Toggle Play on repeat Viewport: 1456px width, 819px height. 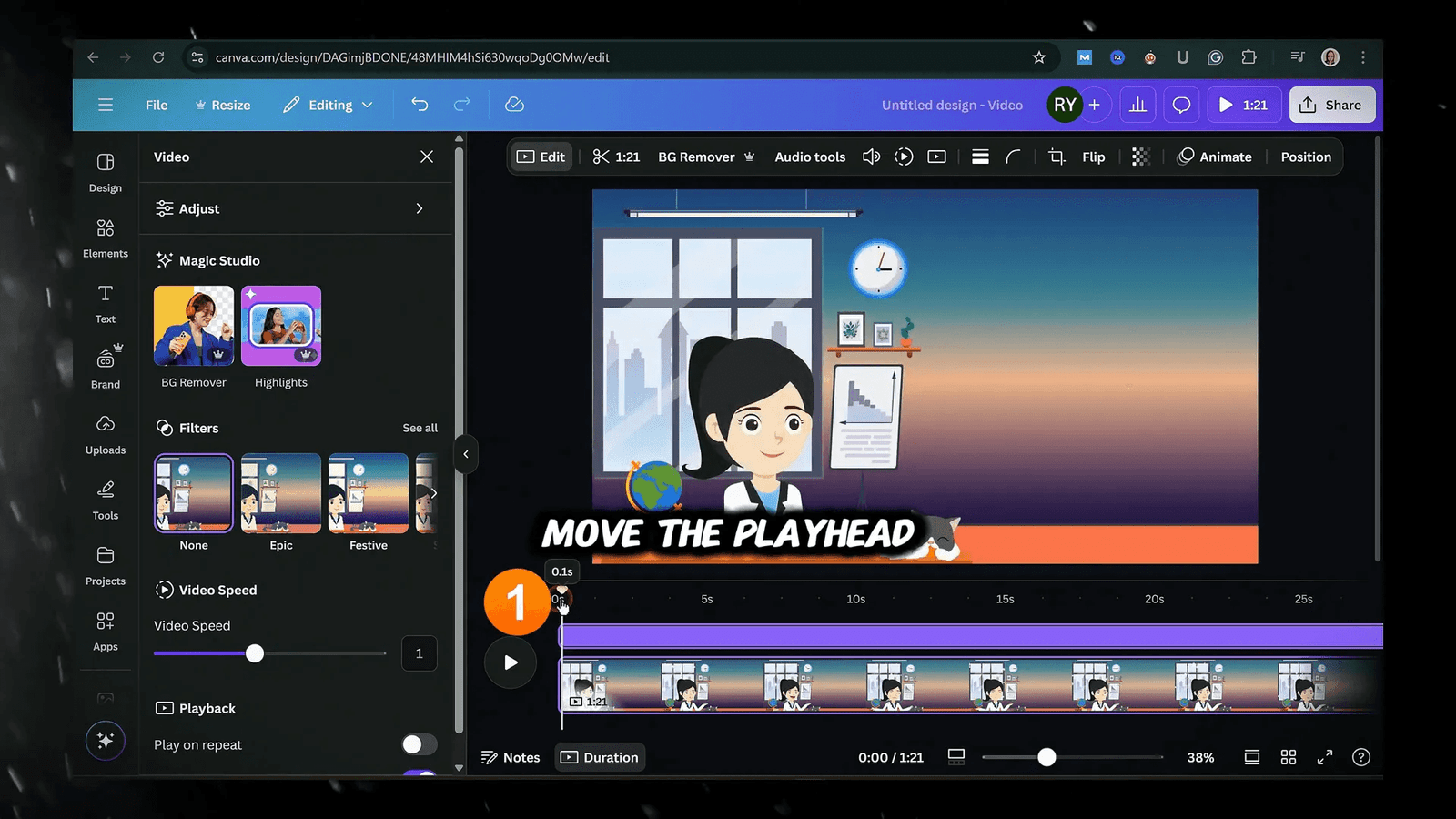pyautogui.click(x=419, y=743)
